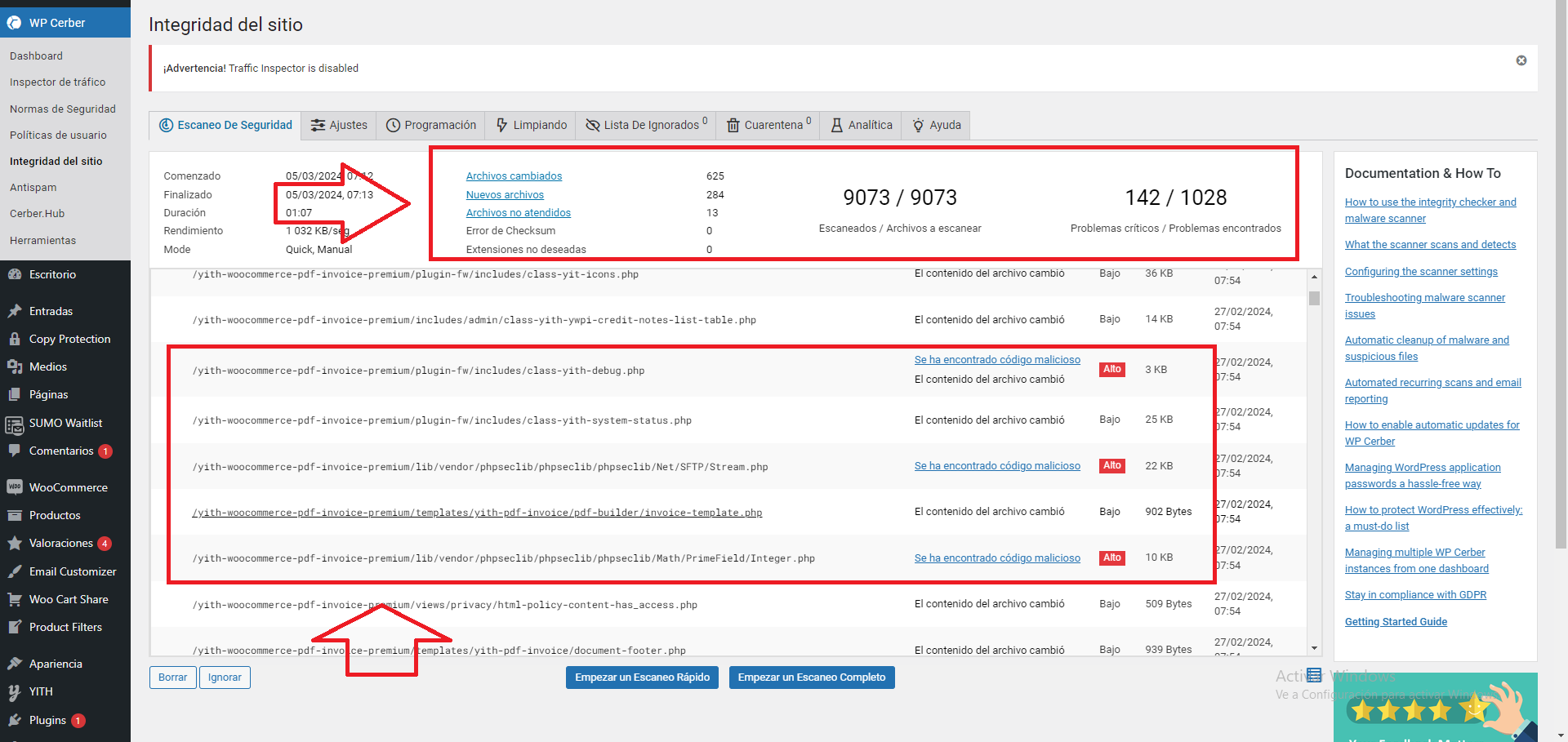1568x742 pixels.
Task: Click the Comentarios speech bubble icon
Action: (14, 451)
